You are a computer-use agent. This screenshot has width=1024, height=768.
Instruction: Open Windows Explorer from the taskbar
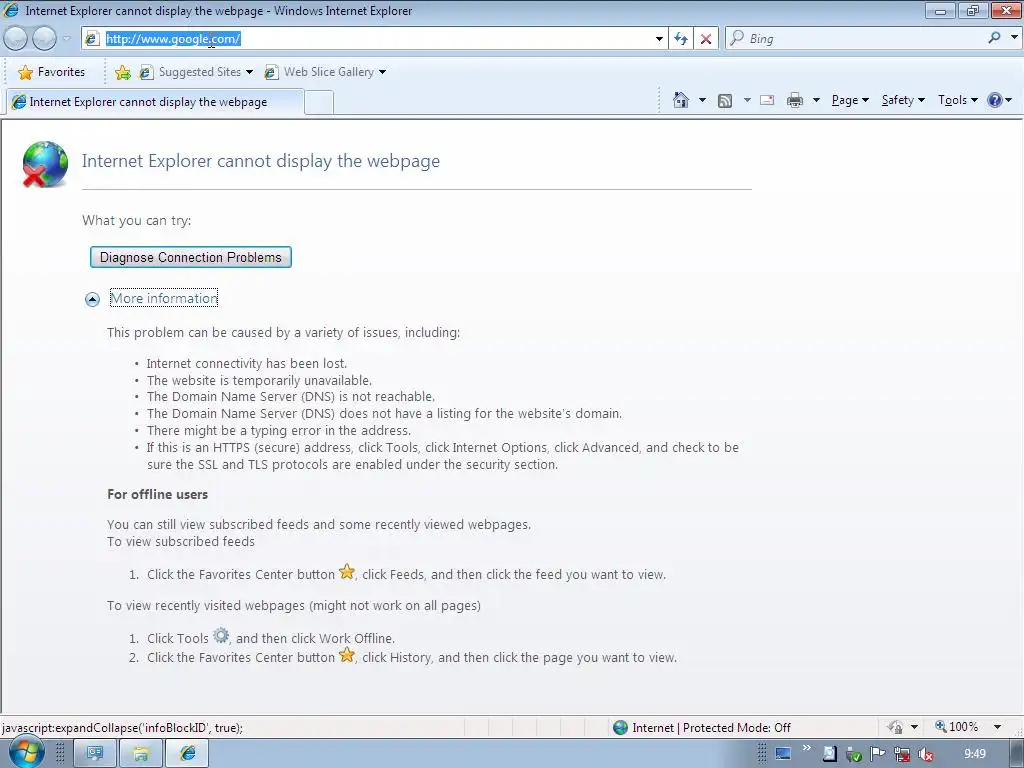pyautogui.click(x=140, y=754)
